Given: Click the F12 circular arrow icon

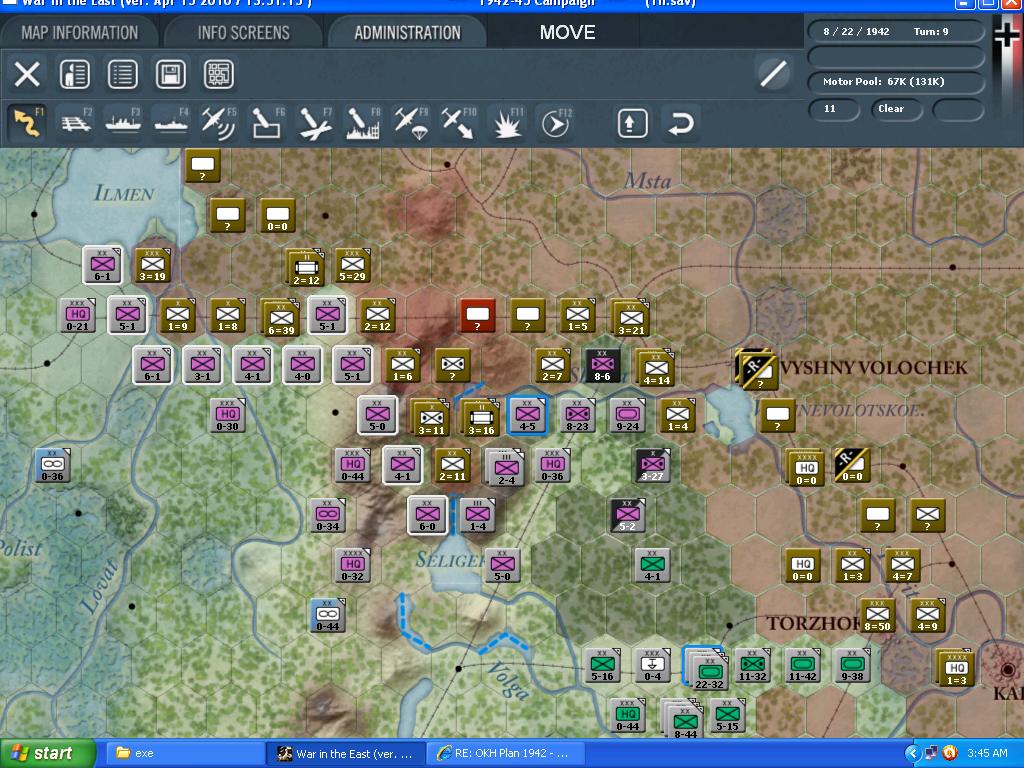Looking at the screenshot, I should (x=556, y=123).
